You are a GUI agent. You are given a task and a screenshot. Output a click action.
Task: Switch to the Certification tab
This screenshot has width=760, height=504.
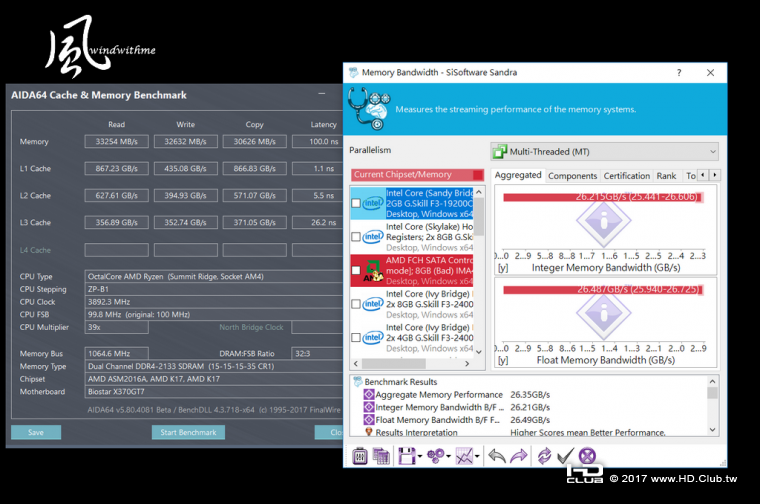click(626, 176)
